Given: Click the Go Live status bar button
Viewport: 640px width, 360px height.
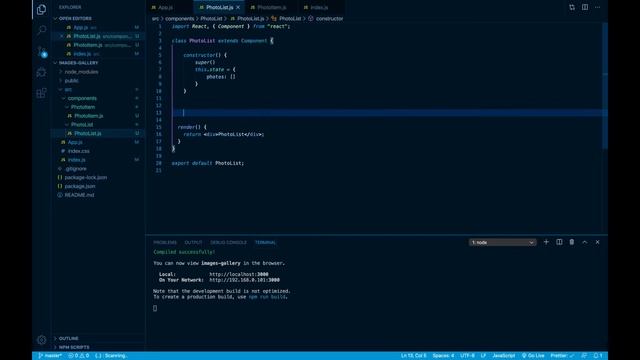Looking at the screenshot, I should coord(533,356).
